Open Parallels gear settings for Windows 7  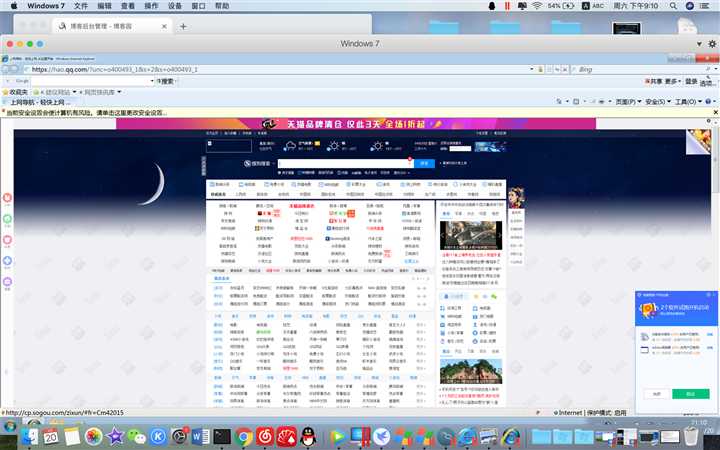coord(712,44)
